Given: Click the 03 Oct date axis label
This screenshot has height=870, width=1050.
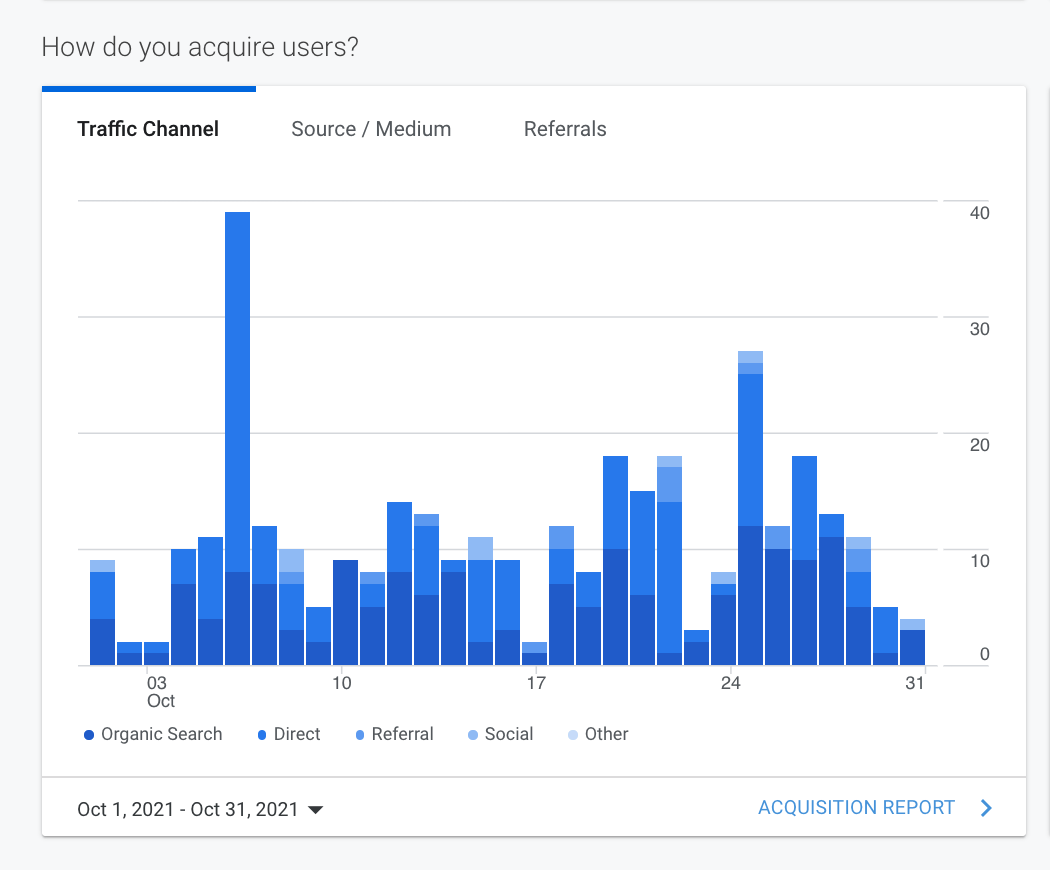Looking at the screenshot, I should point(160,691).
